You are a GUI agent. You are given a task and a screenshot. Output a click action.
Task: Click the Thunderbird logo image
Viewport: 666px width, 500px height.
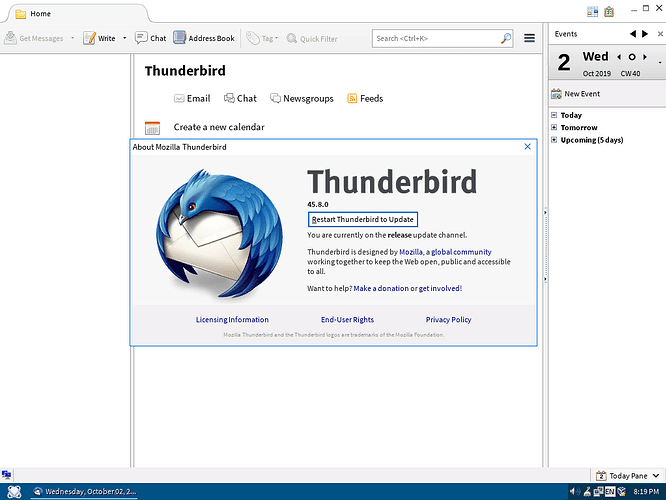pyautogui.click(x=219, y=233)
